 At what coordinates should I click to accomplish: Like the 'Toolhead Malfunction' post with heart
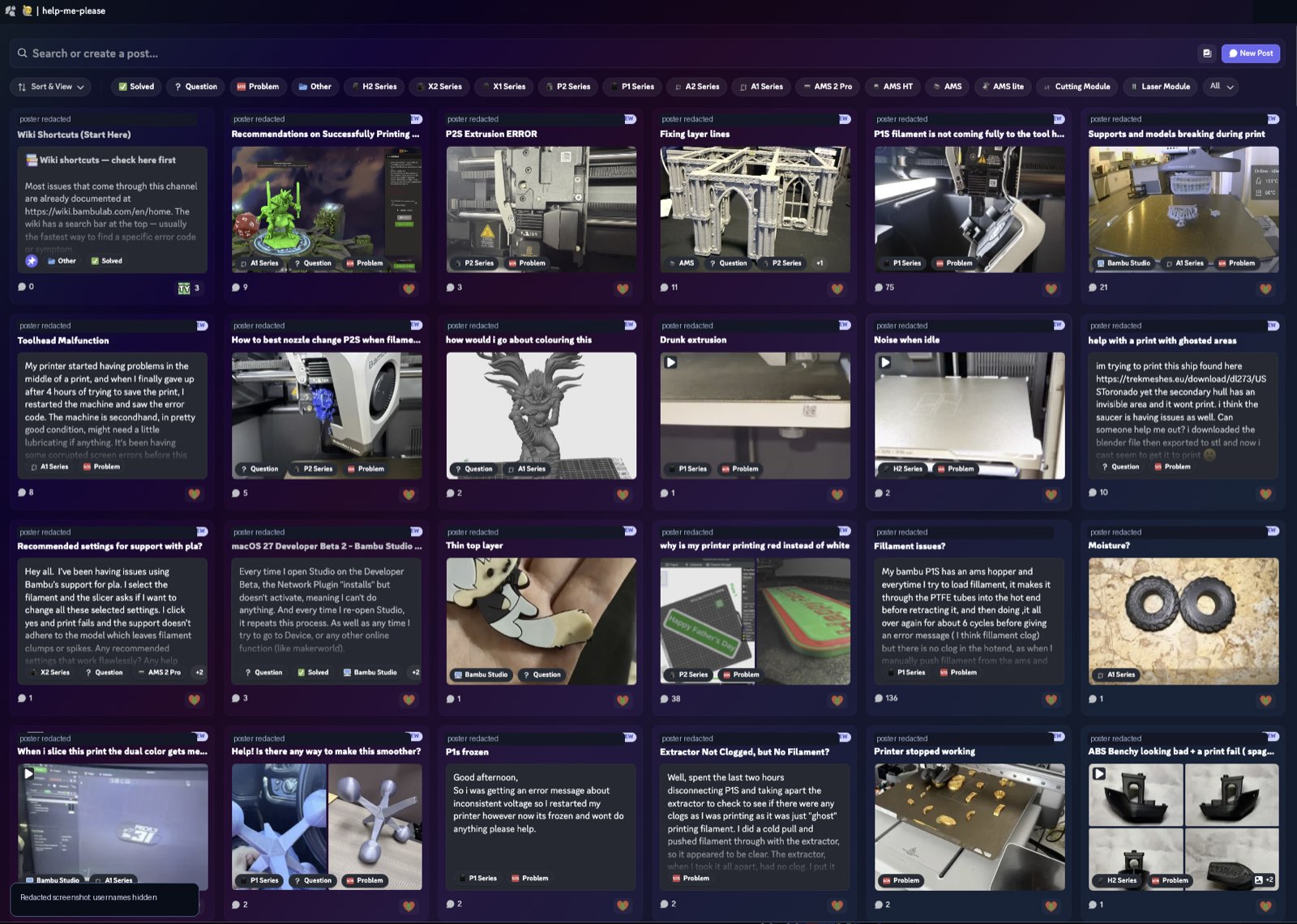194,494
